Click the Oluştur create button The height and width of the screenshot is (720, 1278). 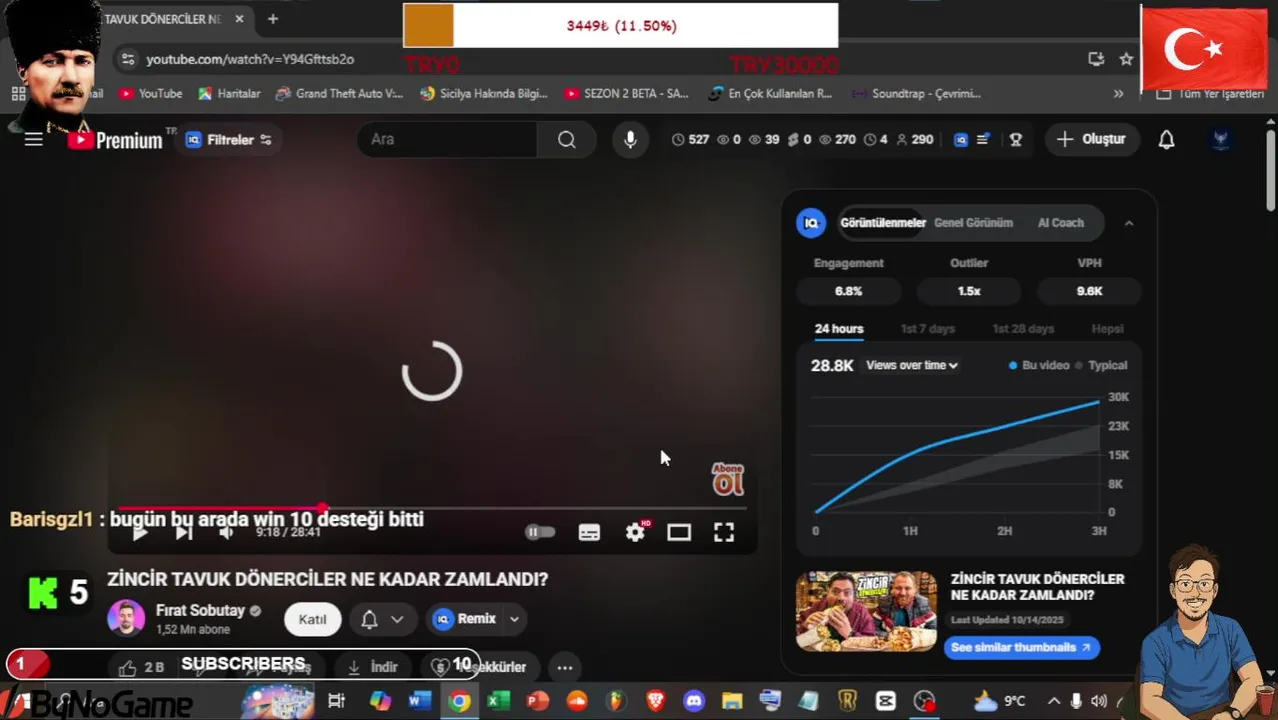[1092, 140]
